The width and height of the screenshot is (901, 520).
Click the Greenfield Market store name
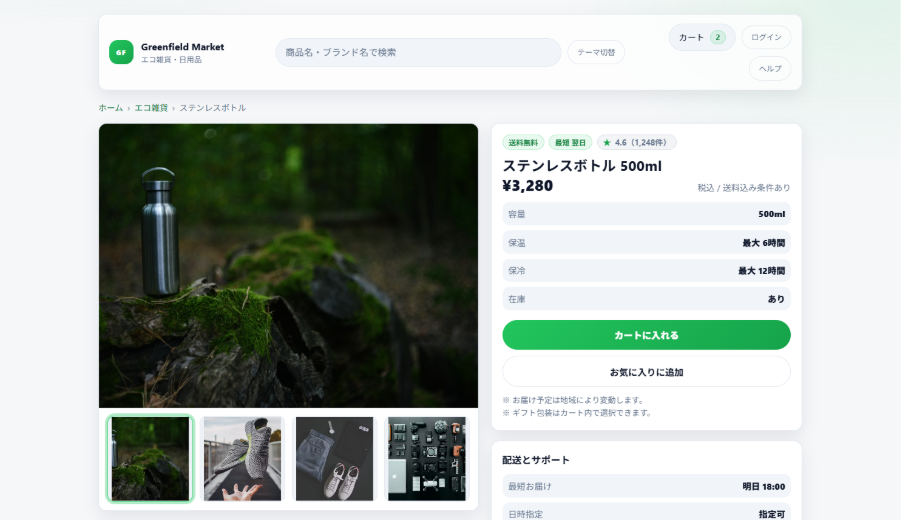(x=182, y=47)
